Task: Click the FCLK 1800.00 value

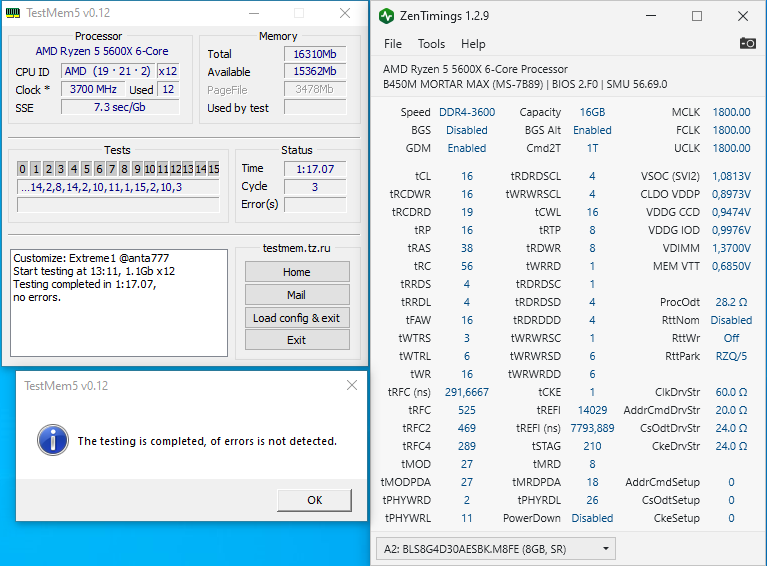Action: pyautogui.click(x=731, y=130)
